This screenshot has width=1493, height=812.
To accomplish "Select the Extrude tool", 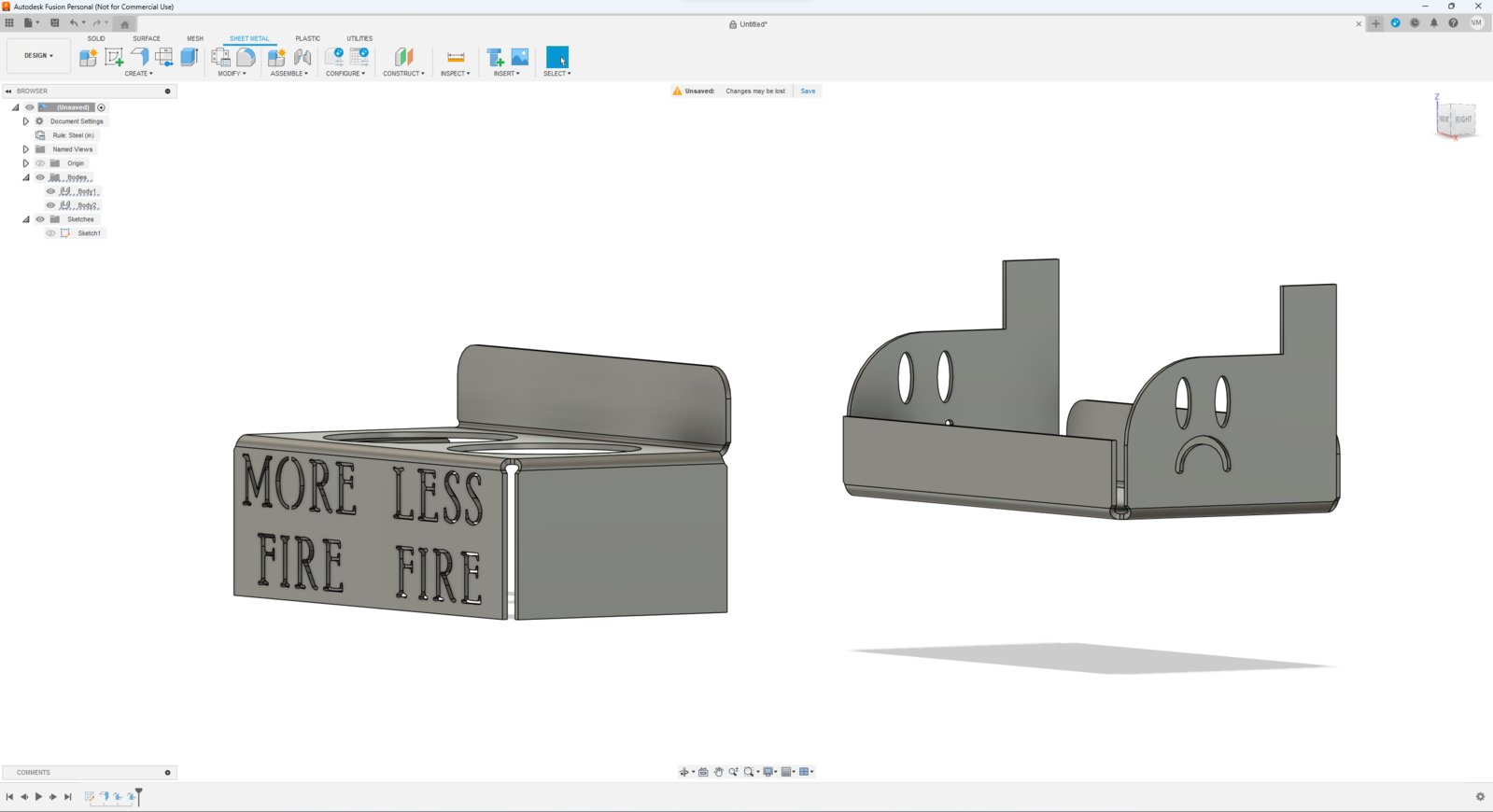I will click(190, 57).
